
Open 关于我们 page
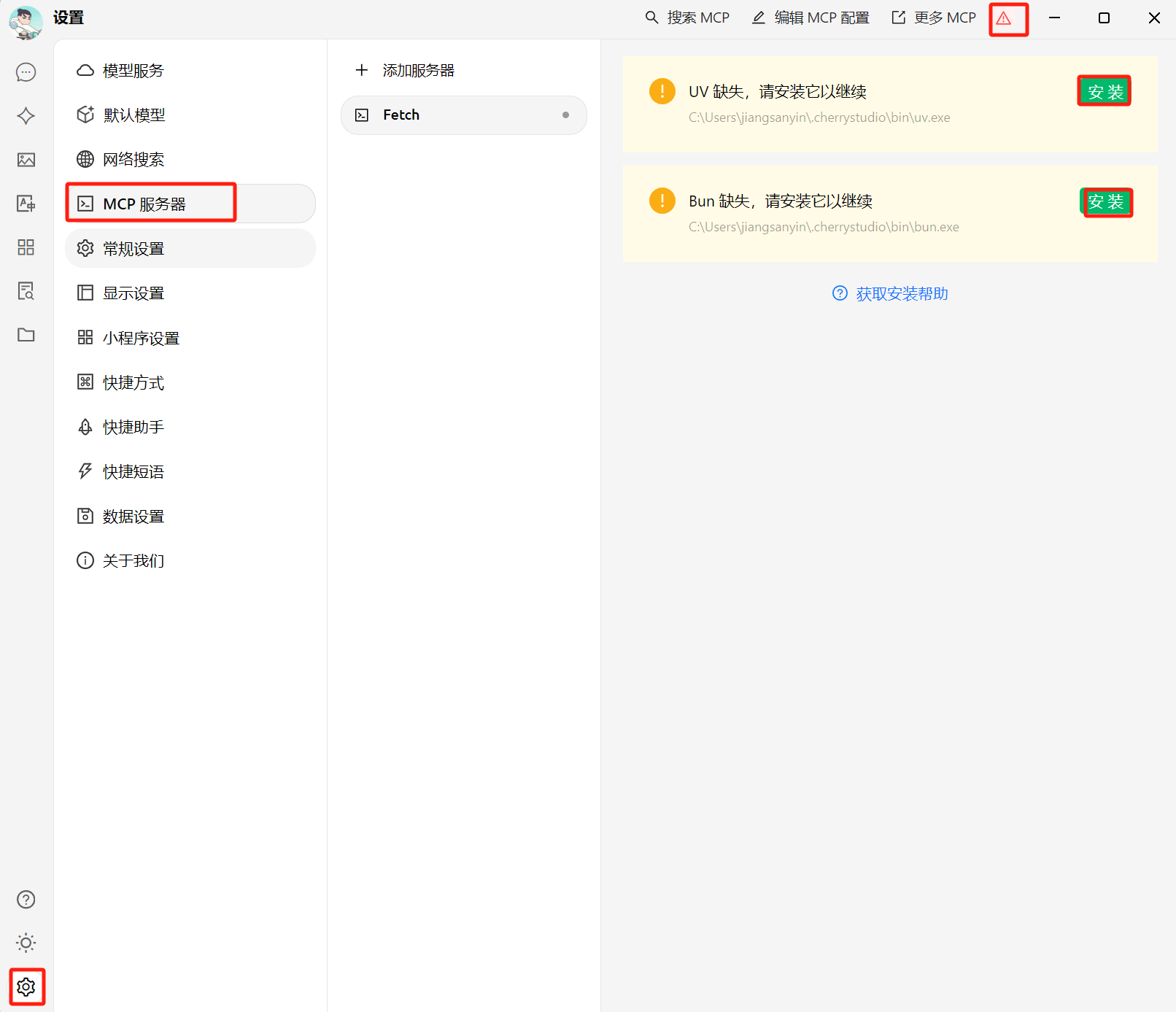pos(190,561)
